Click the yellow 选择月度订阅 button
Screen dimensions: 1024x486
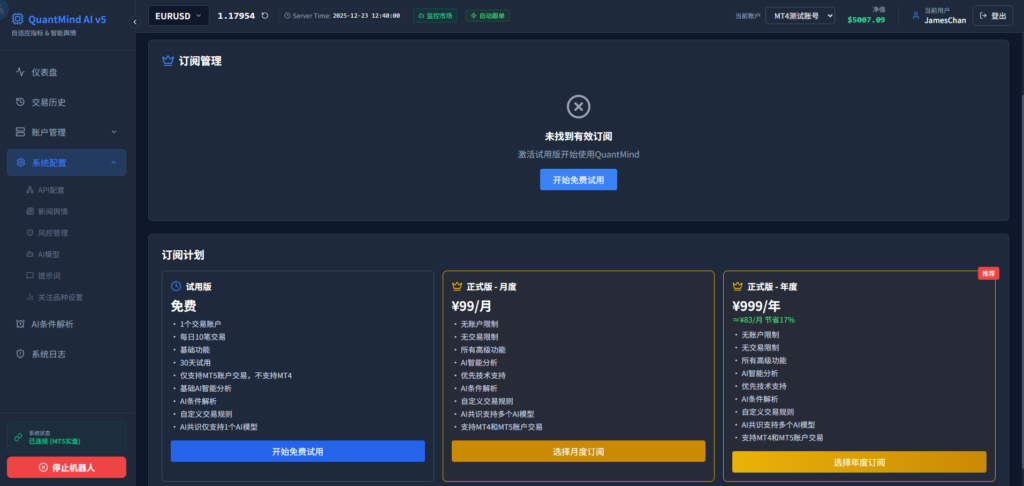(x=578, y=451)
